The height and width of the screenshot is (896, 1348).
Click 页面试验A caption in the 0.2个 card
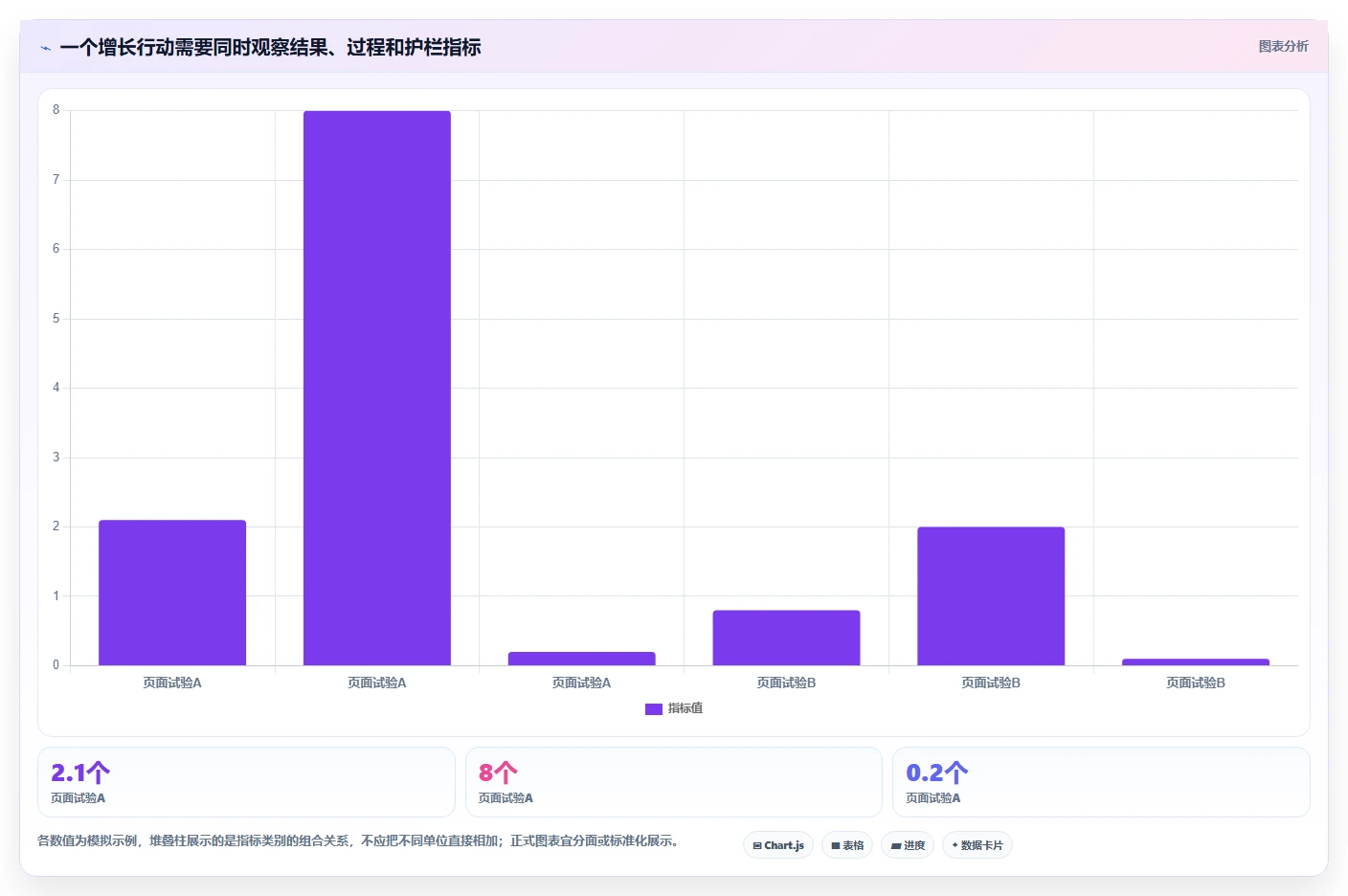pyautogui.click(x=933, y=797)
